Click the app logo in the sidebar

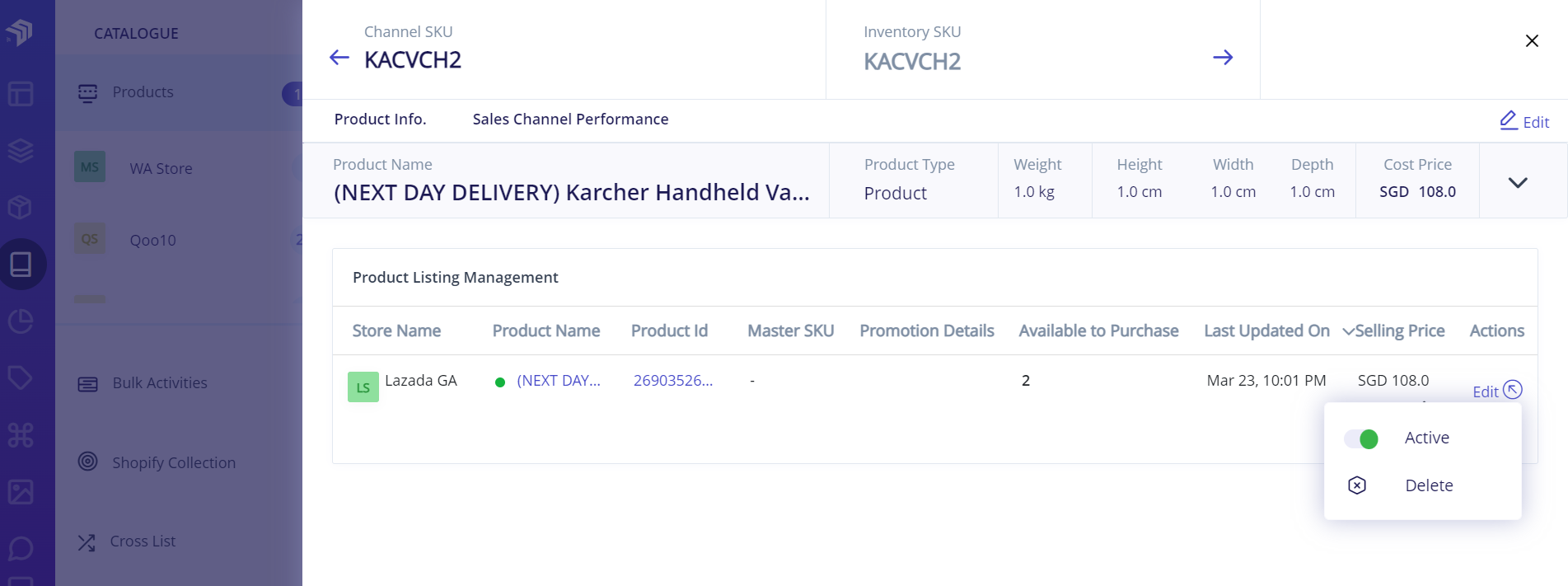pyautogui.click(x=20, y=31)
